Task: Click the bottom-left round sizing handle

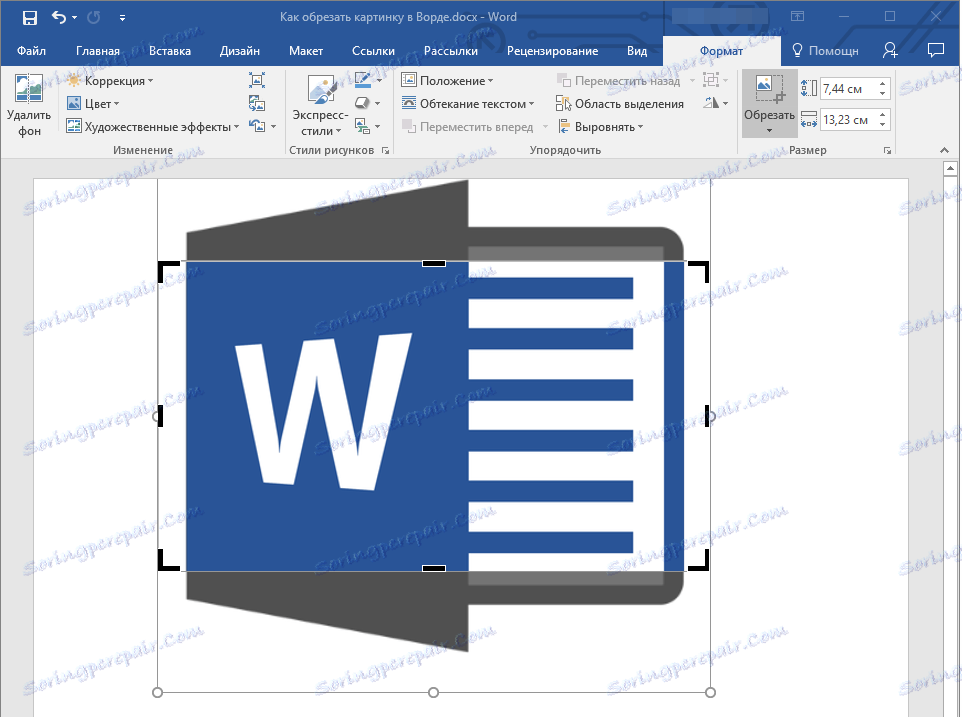Action: 158,692
